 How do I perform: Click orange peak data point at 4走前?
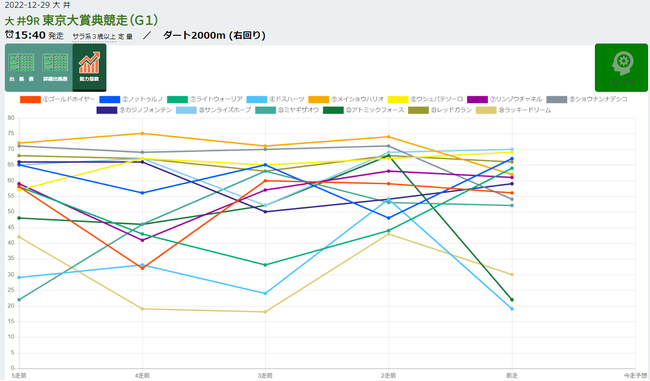point(142,133)
